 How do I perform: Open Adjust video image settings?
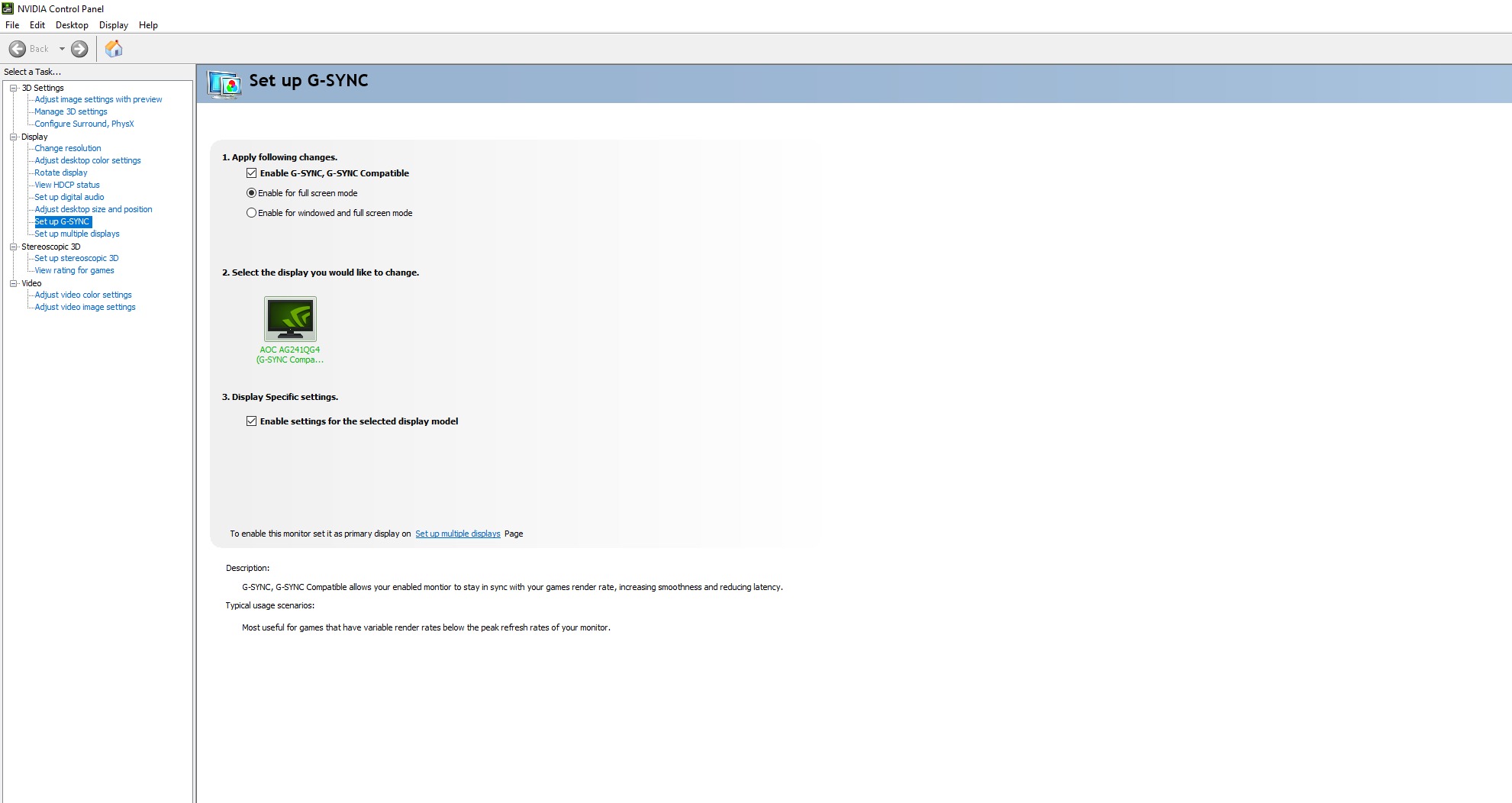click(x=85, y=307)
